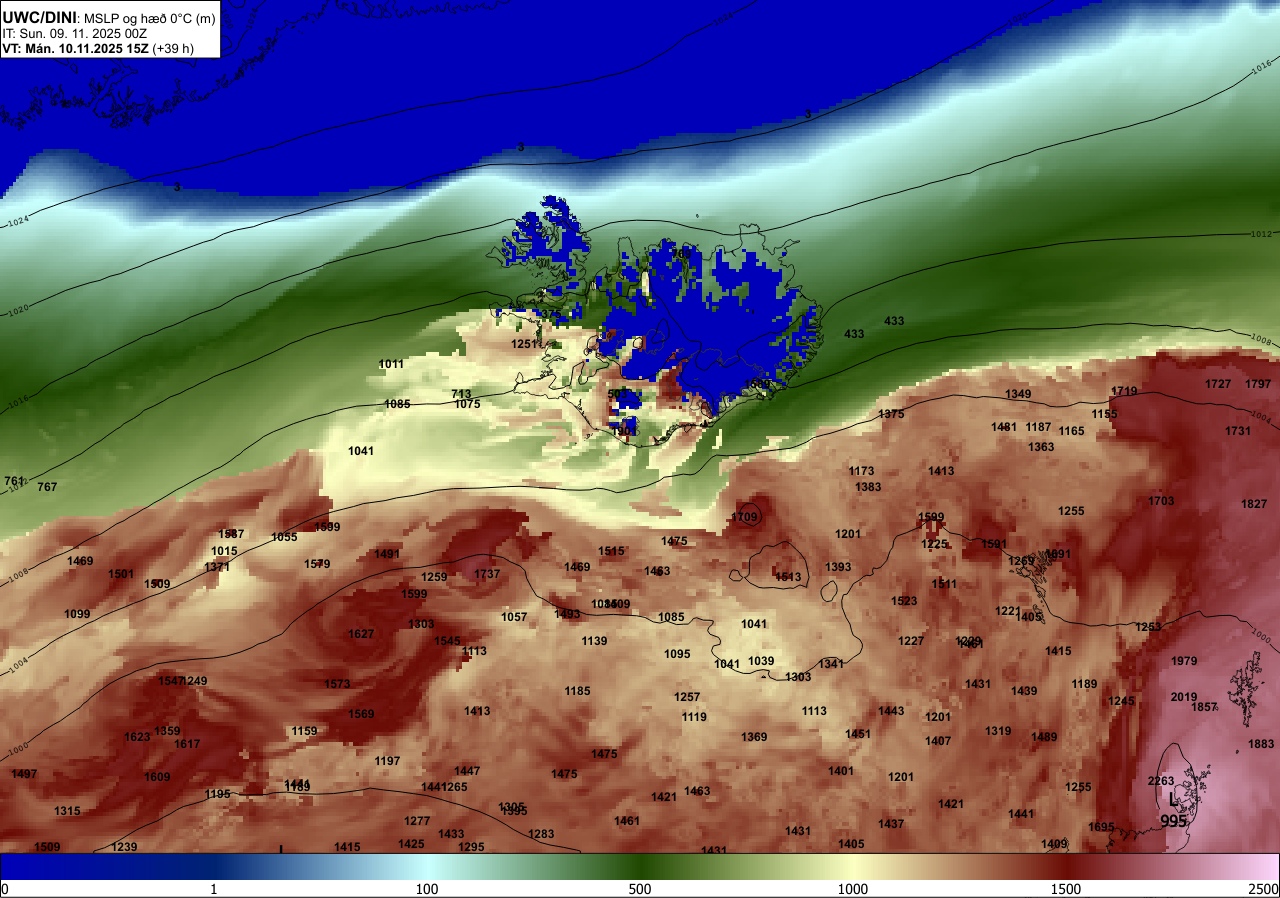Image resolution: width=1280 pixels, height=898 pixels.
Task: Click the 1979 height value
Action: [x=1183, y=661]
